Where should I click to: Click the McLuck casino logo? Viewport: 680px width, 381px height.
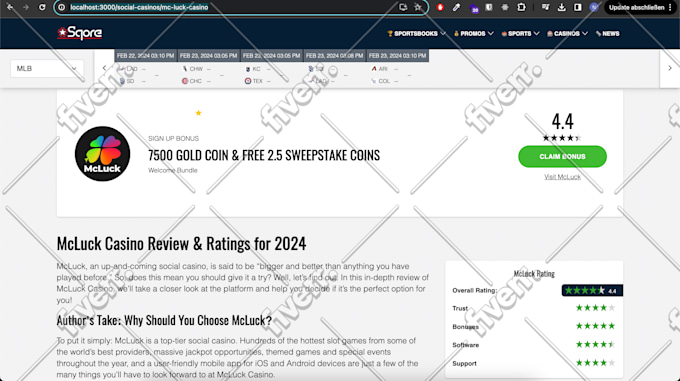(102, 154)
